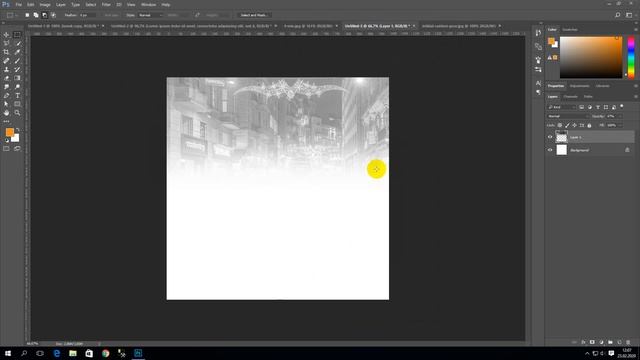
Task: Open the Layer menu
Action: click(60, 4)
